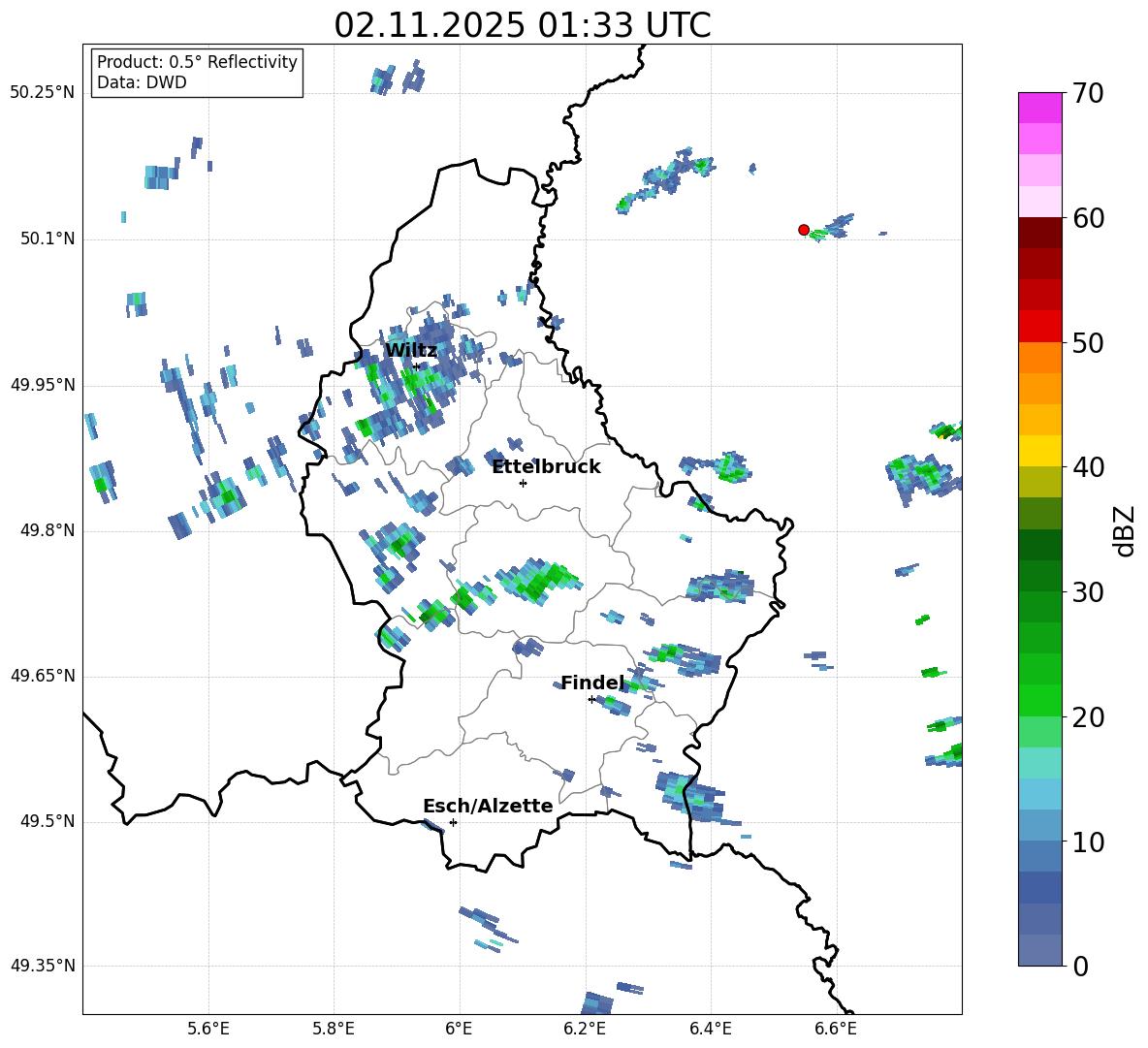Pick the bright red colorbar segment above 50
Viewport: 1148px width, 1048px height.
(x=1040, y=326)
